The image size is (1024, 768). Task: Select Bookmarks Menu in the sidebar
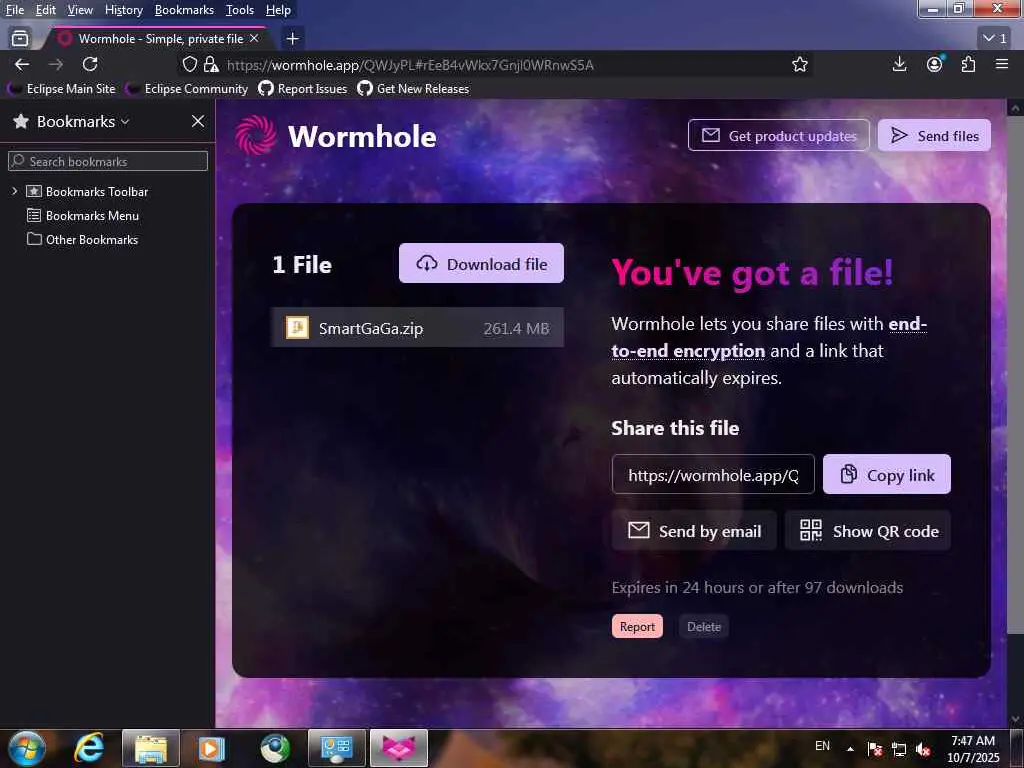pyautogui.click(x=83, y=216)
